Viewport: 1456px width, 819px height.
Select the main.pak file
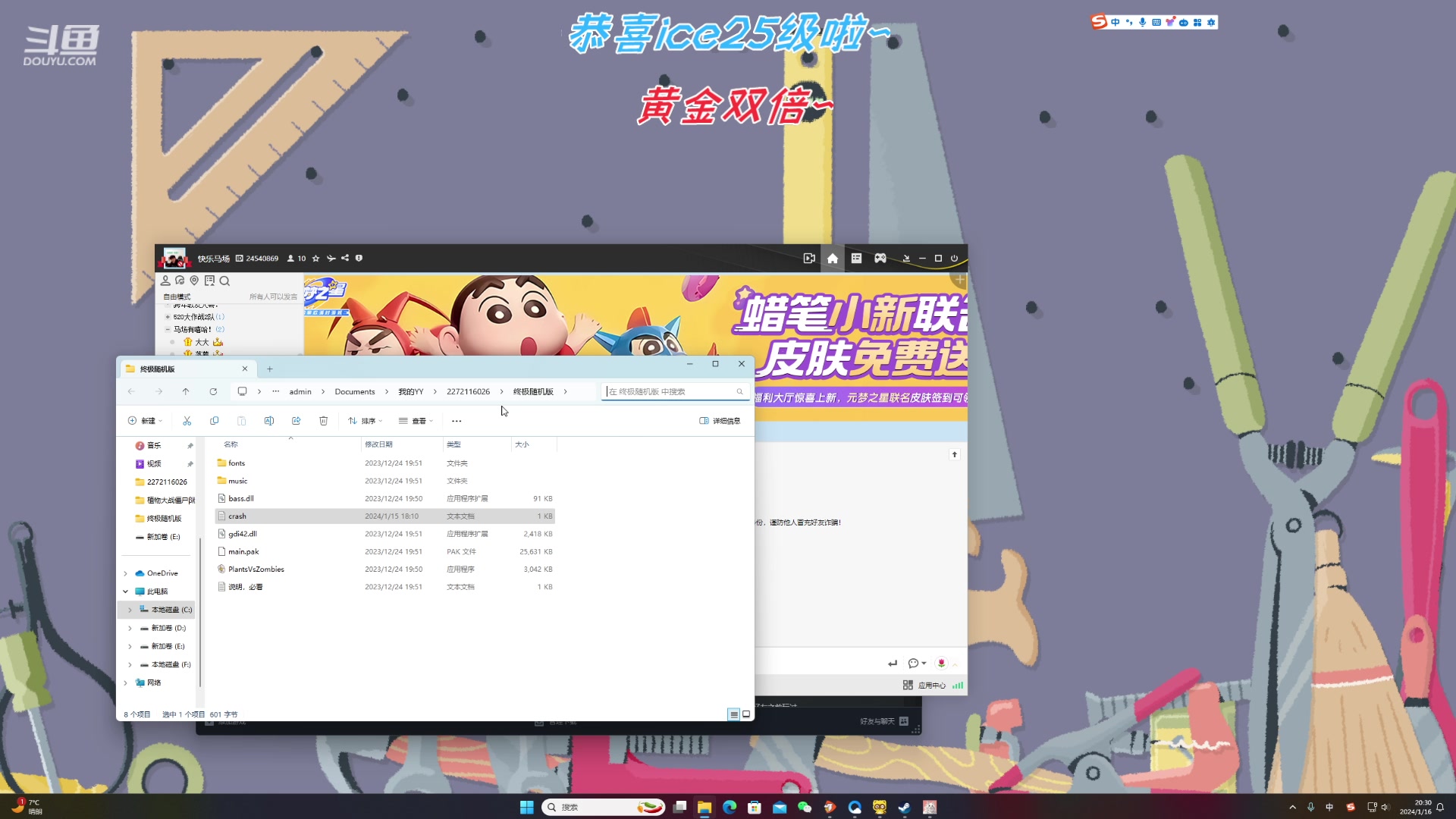tap(385, 551)
